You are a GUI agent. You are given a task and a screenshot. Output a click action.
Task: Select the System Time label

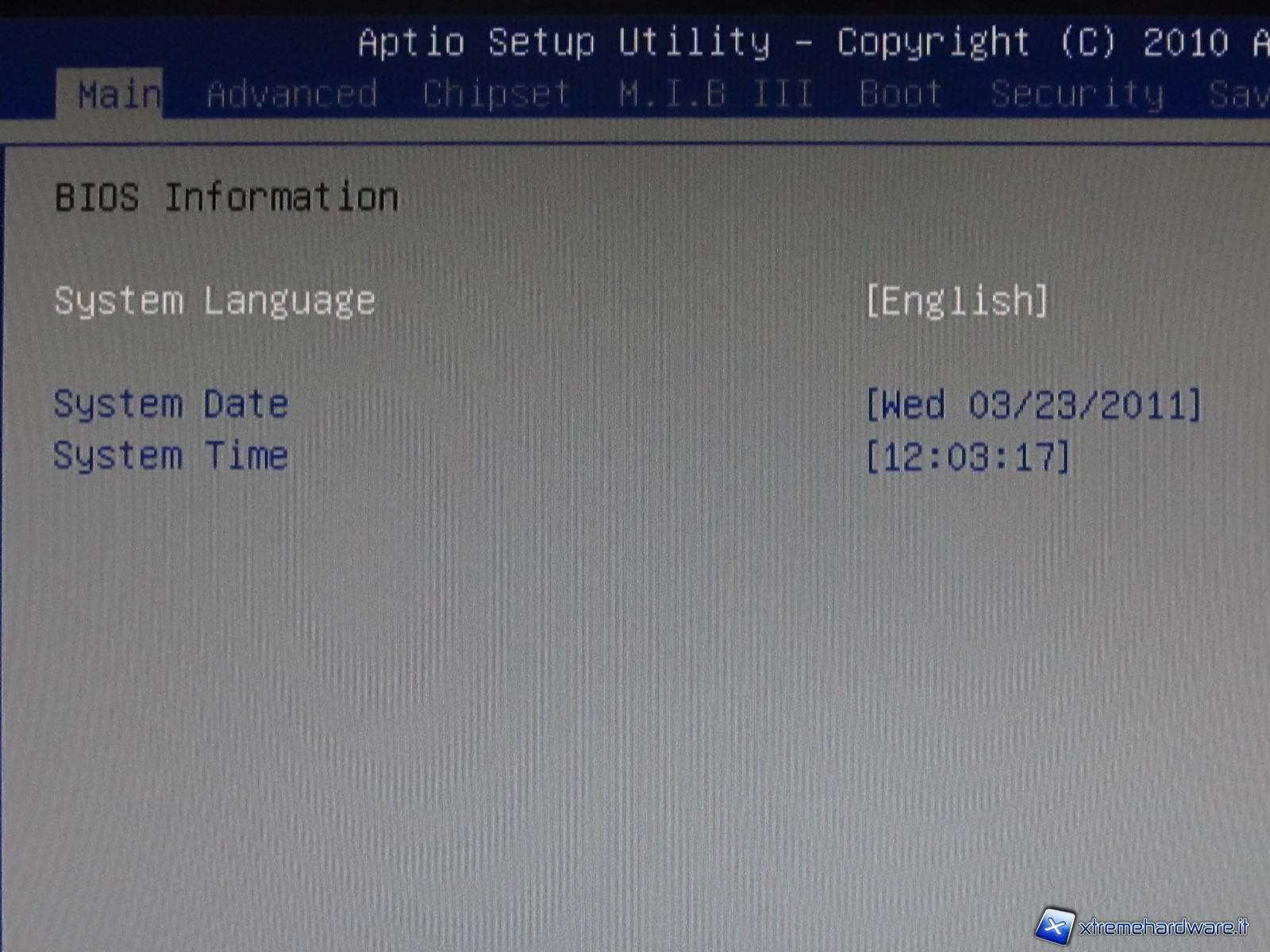tap(171, 456)
